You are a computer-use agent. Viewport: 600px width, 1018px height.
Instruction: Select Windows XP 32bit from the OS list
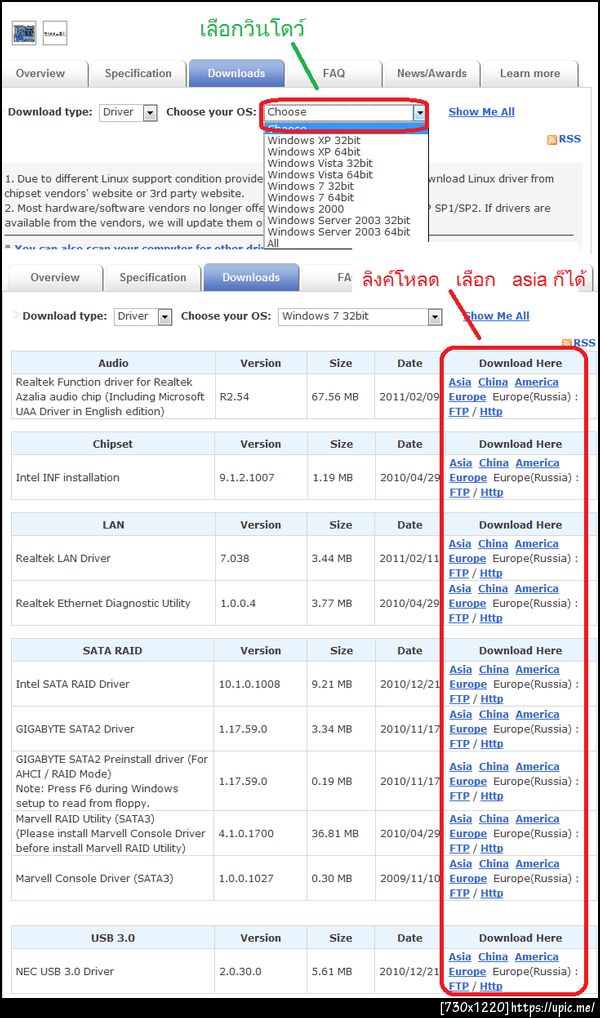coord(314,140)
